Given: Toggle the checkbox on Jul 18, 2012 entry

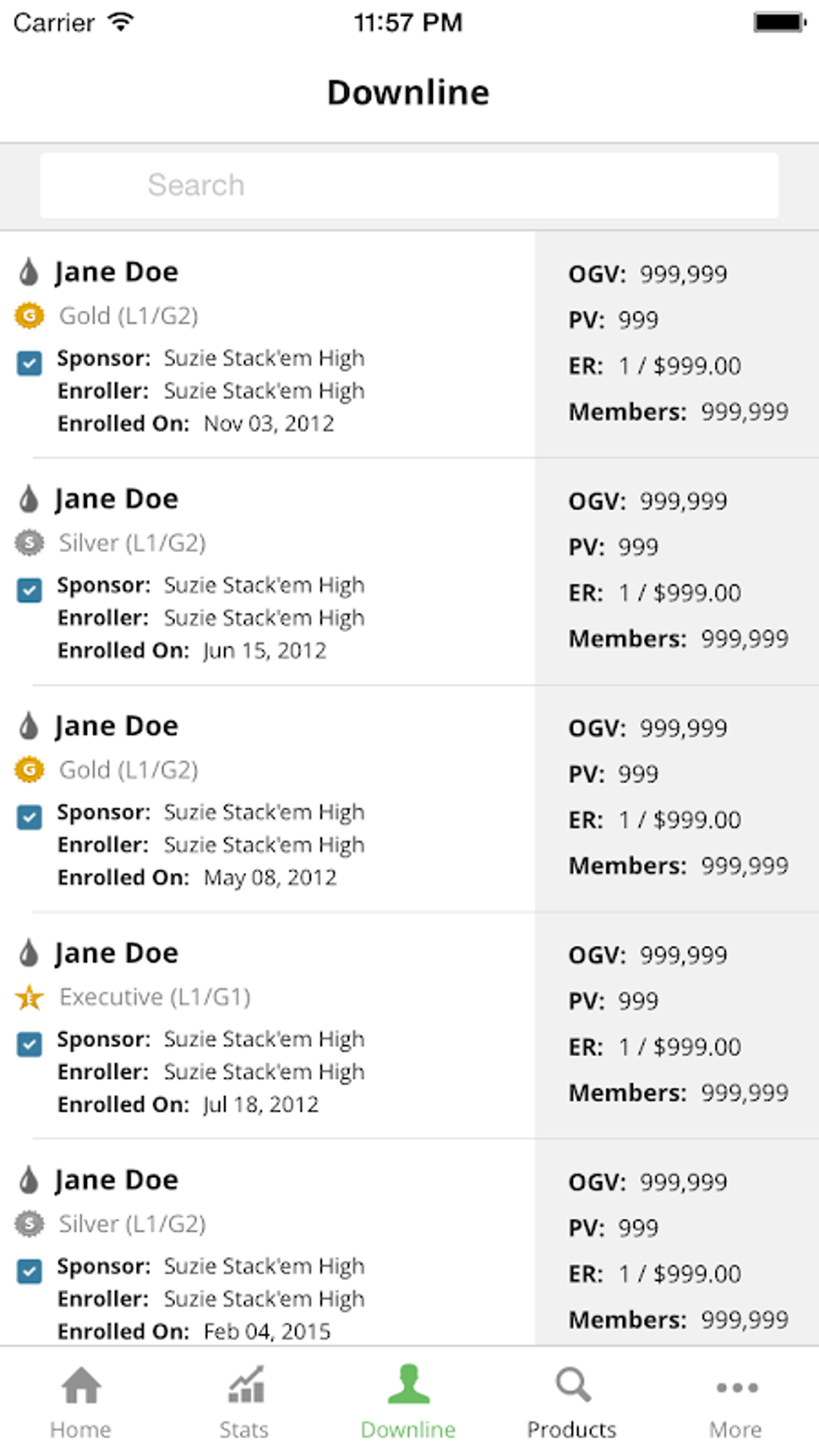Looking at the screenshot, I should pyautogui.click(x=30, y=1044).
